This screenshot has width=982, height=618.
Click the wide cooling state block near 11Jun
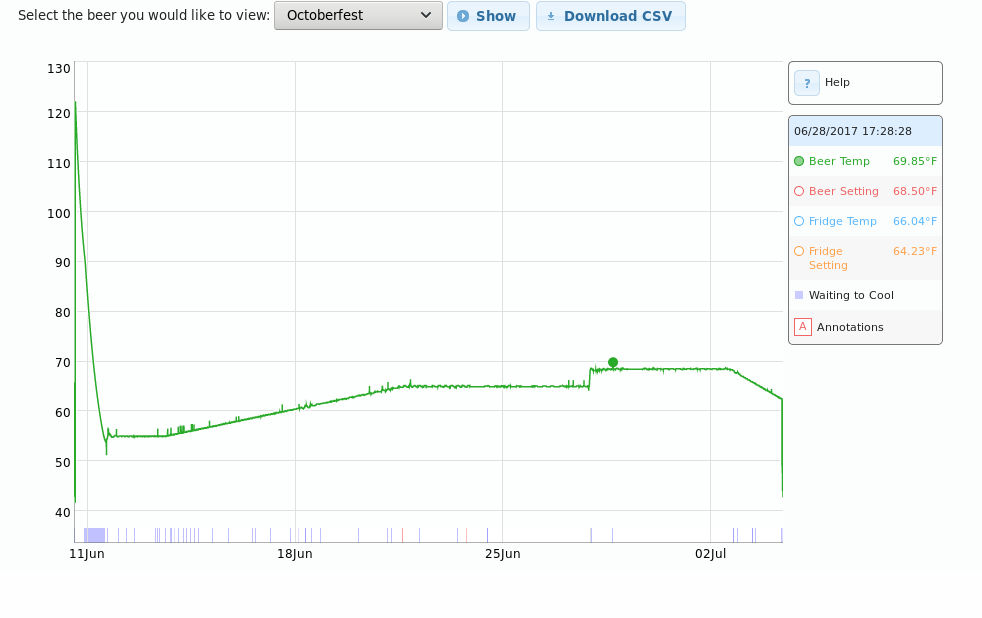pyautogui.click(x=95, y=535)
